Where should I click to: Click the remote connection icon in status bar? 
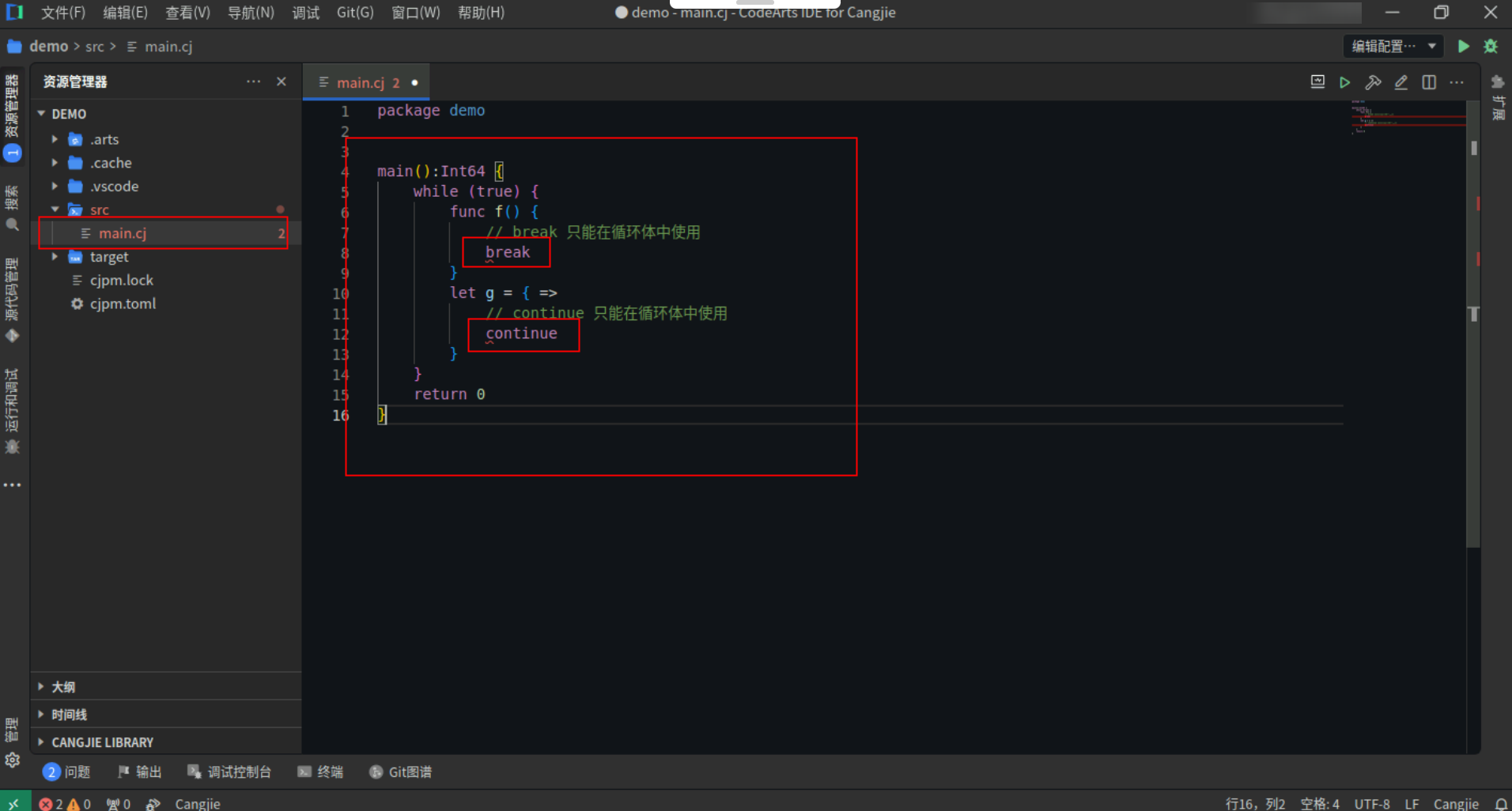(14, 802)
